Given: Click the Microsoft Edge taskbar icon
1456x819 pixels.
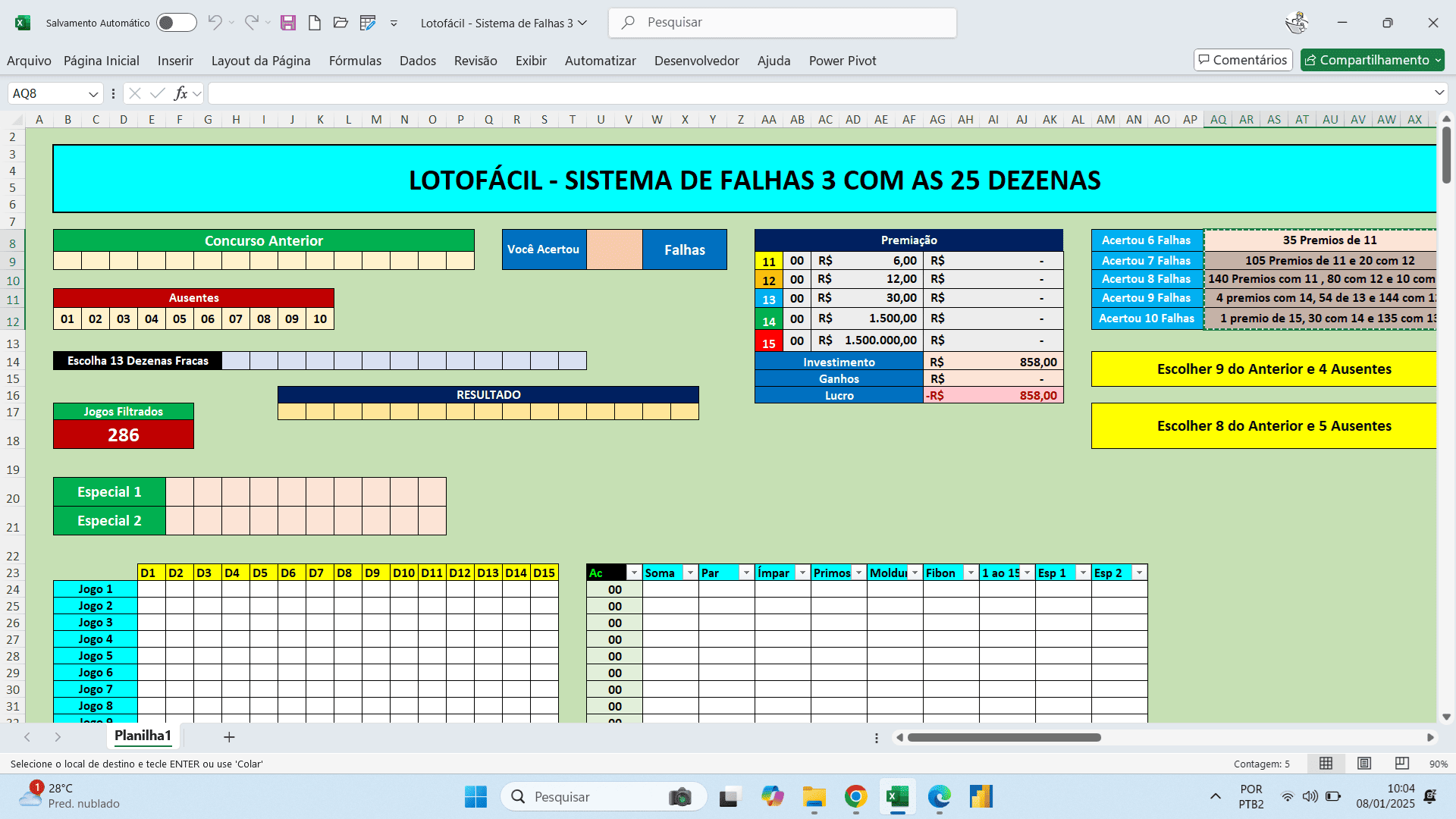Looking at the screenshot, I should tap(939, 796).
